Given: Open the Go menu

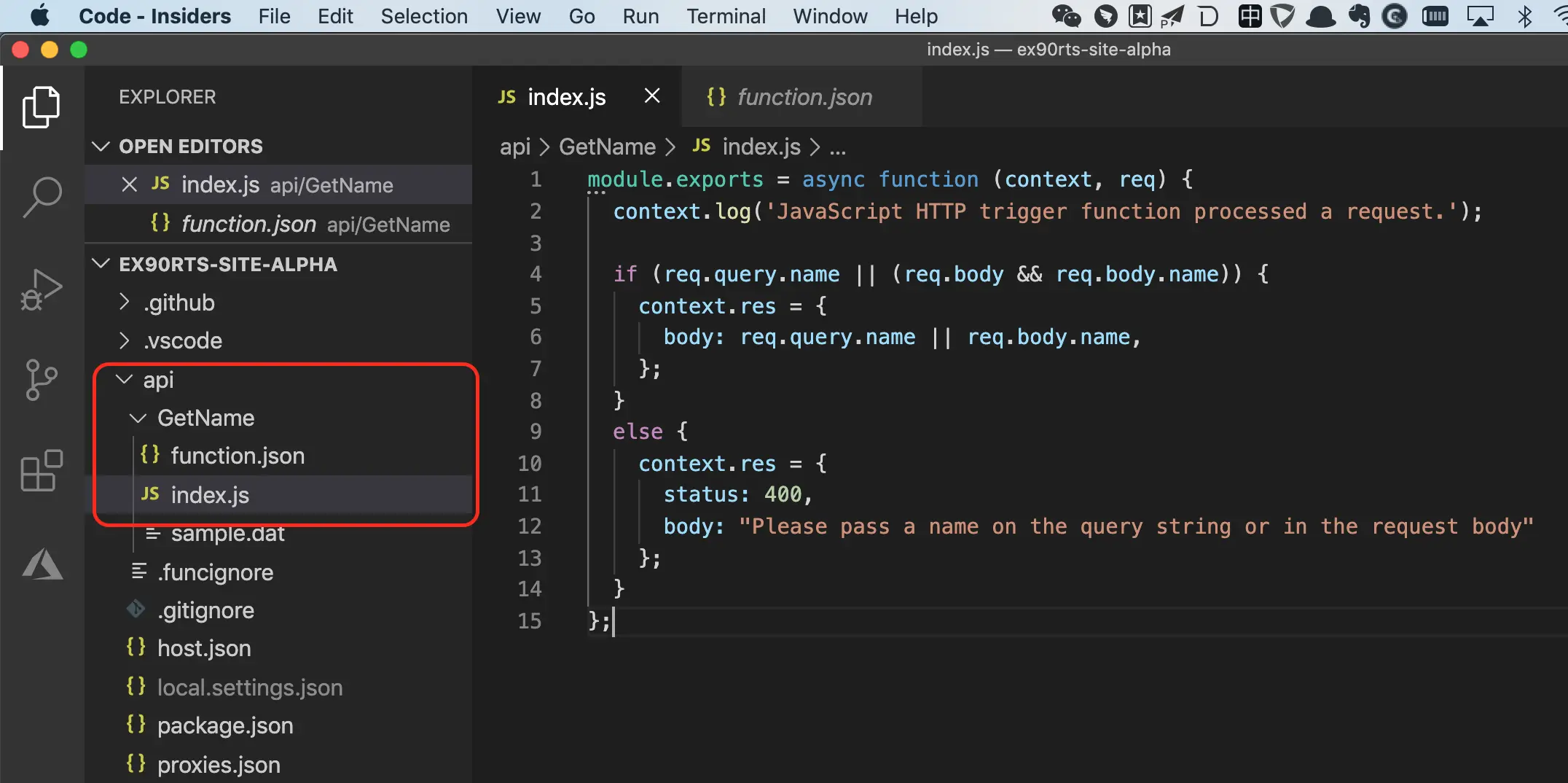Looking at the screenshot, I should point(581,16).
